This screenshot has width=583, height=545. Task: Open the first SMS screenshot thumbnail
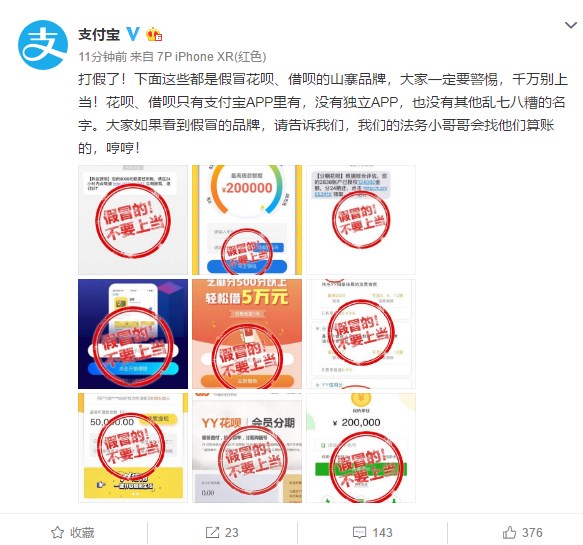[133, 220]
